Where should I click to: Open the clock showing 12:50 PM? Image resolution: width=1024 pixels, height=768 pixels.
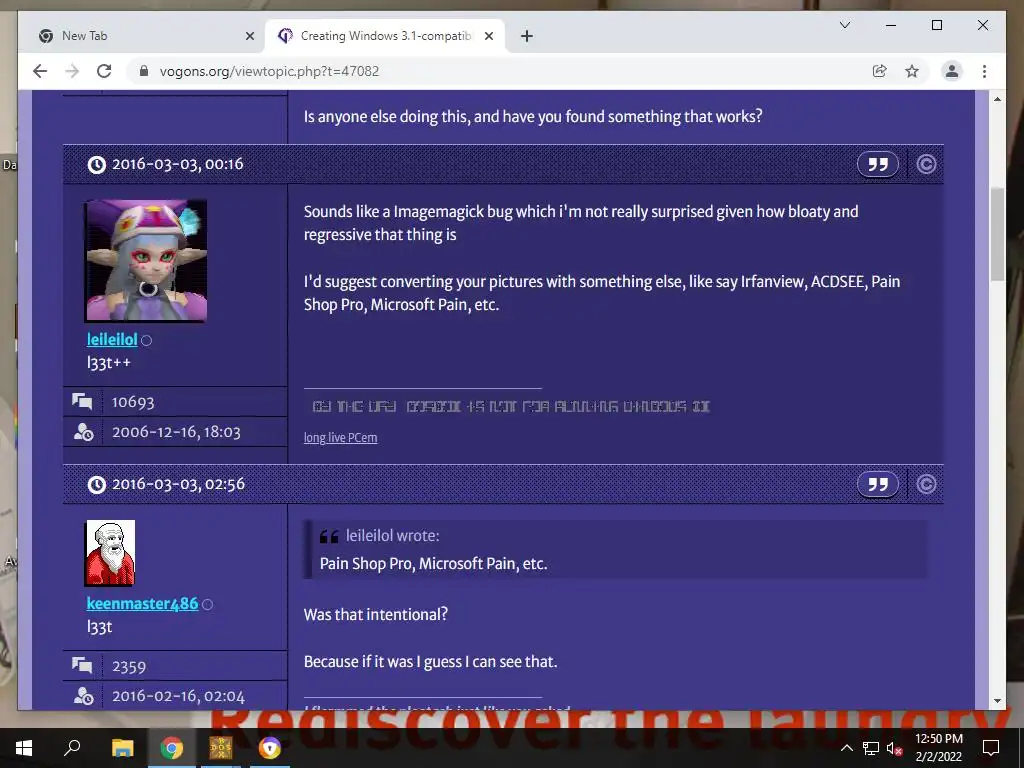pyautogui.click(x=938, y=748)
